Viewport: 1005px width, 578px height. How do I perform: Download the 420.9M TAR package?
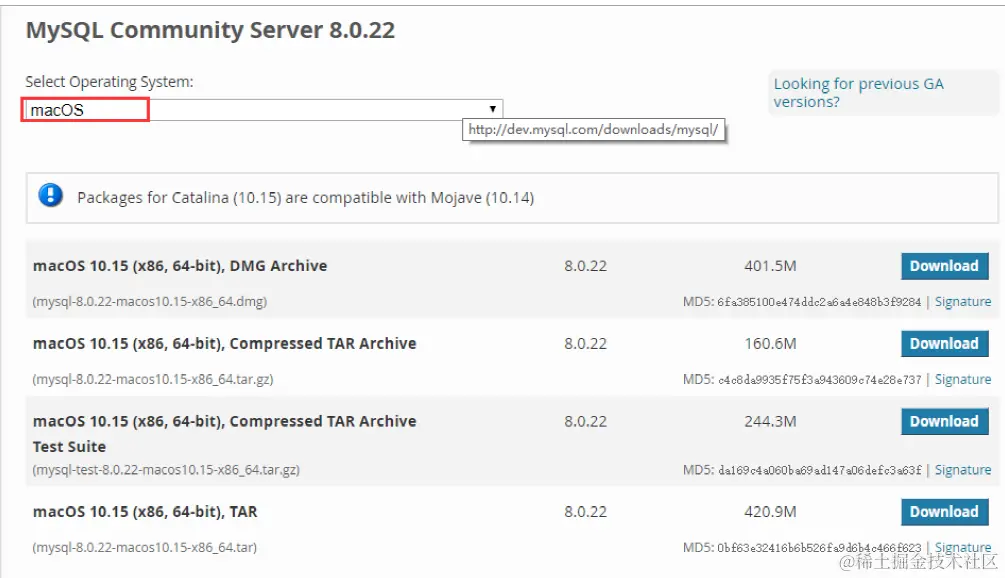coord(944,512)
